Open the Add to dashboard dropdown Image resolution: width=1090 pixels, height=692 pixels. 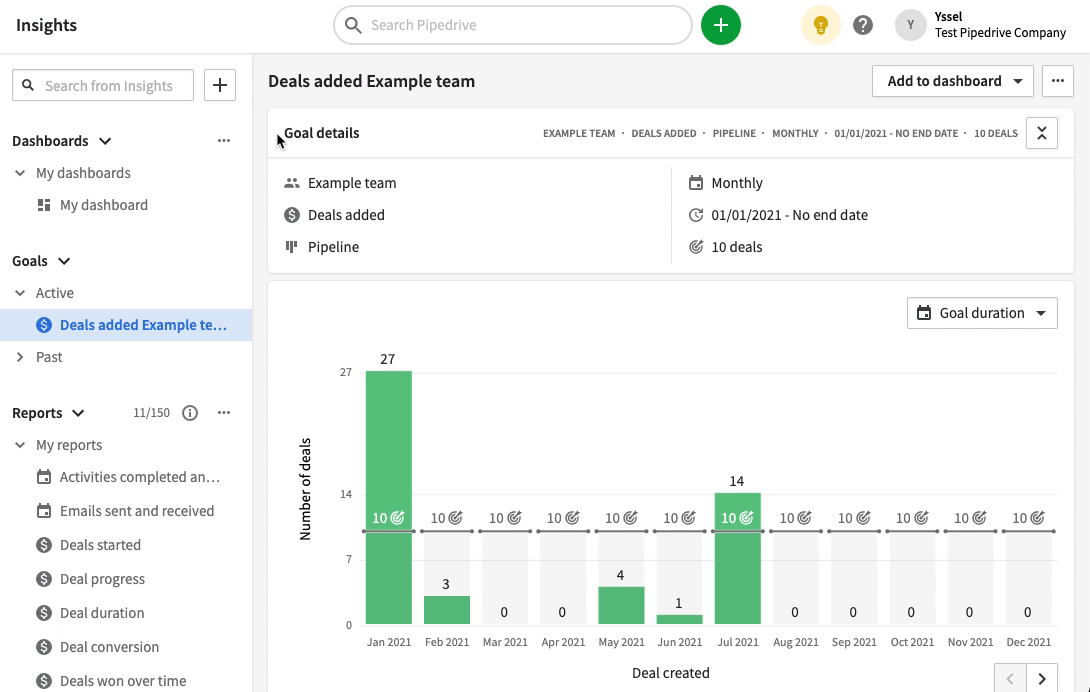(x=952, y=81)
